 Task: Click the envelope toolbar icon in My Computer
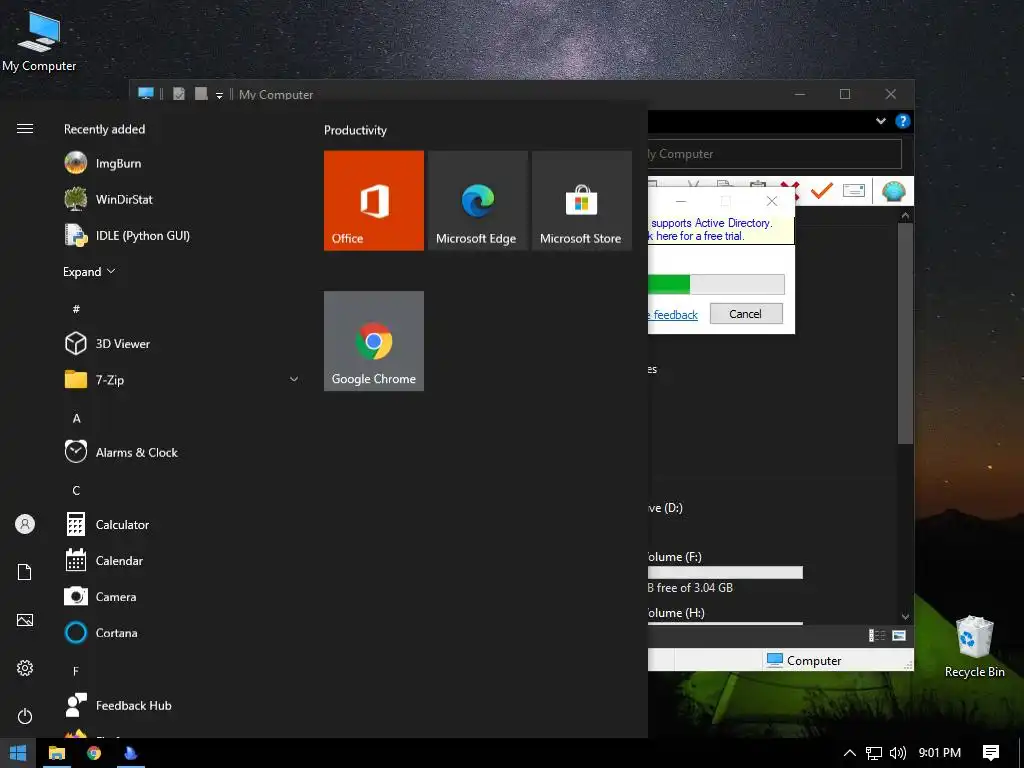(854, 191)
